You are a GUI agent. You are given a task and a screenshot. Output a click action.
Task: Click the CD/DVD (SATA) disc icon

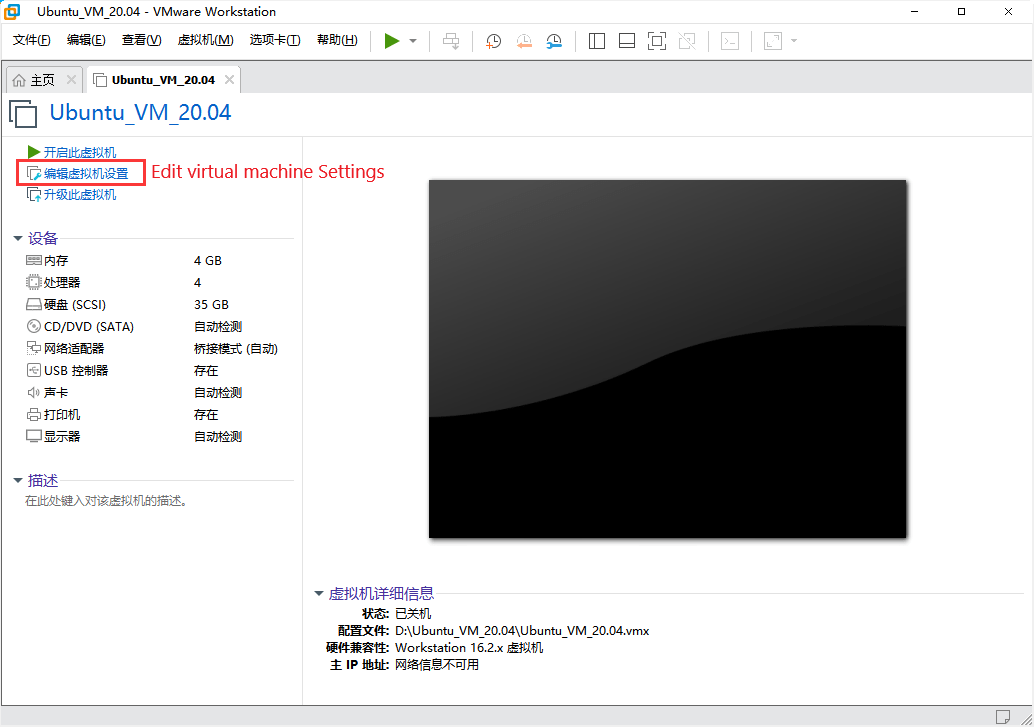tap(34, 326)
